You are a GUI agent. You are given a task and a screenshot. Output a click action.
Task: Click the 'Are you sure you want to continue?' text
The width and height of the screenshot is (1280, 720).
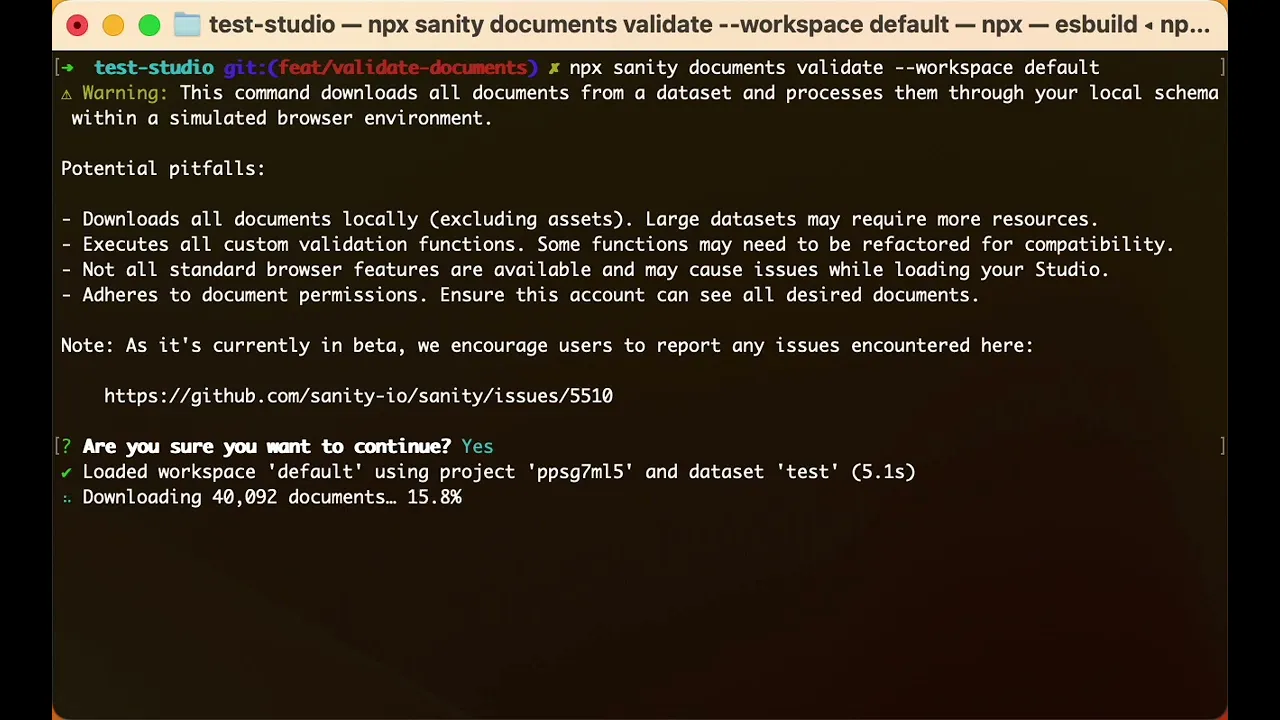tap(266, 447)
